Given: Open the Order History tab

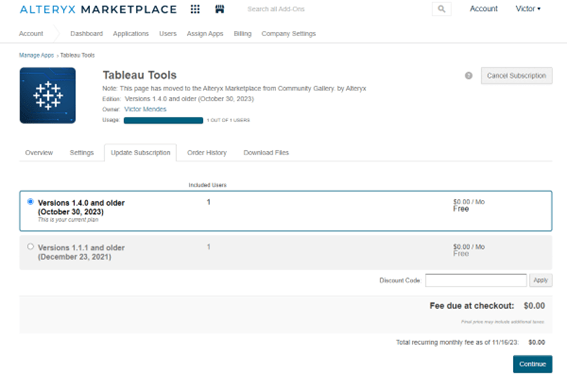Looking at the screenshot, I should pyautogui.click(x=207, y=153).
